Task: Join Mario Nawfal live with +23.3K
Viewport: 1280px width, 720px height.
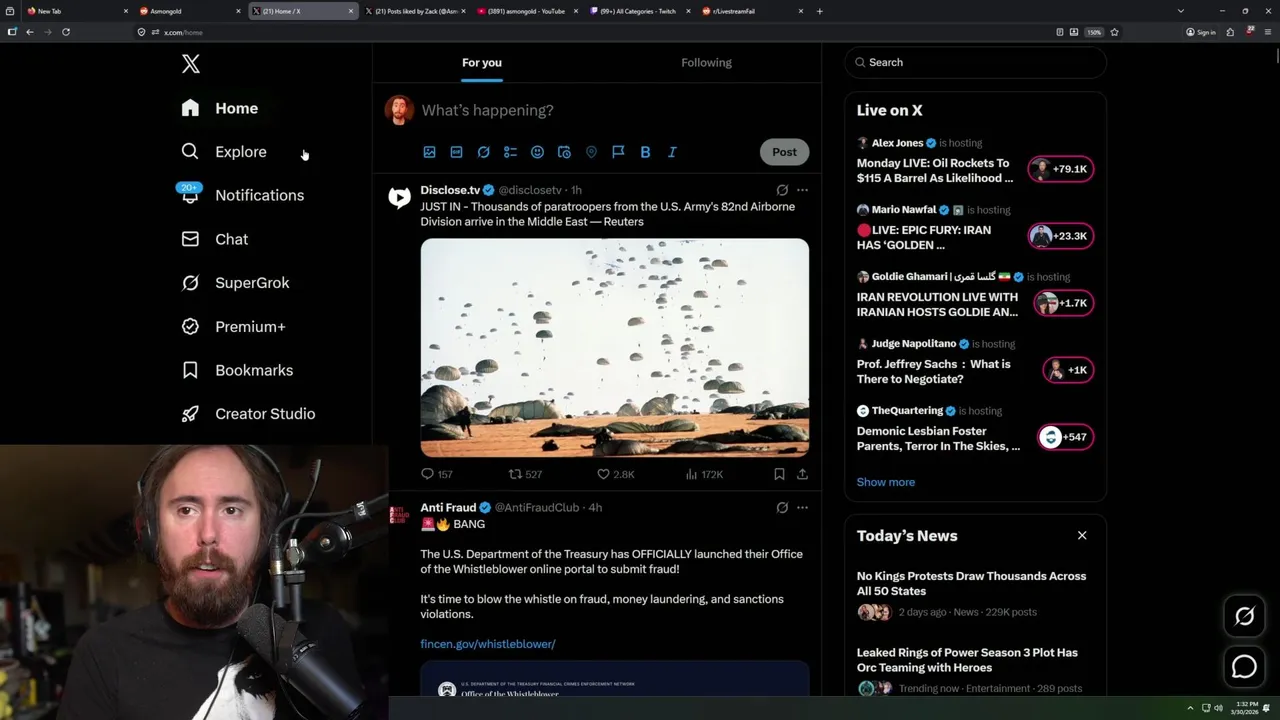Action: point(1061,236)
